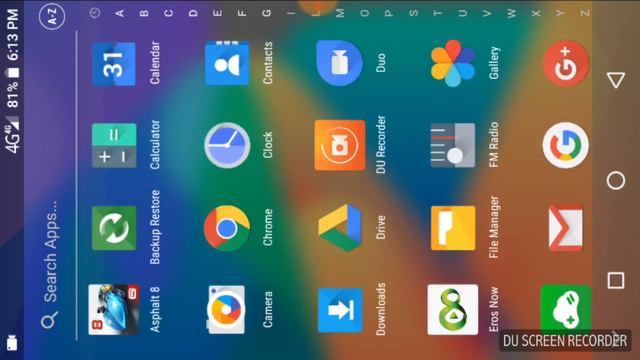
Task: Jump to letter Z in index
Action: [x=585, y=13]
